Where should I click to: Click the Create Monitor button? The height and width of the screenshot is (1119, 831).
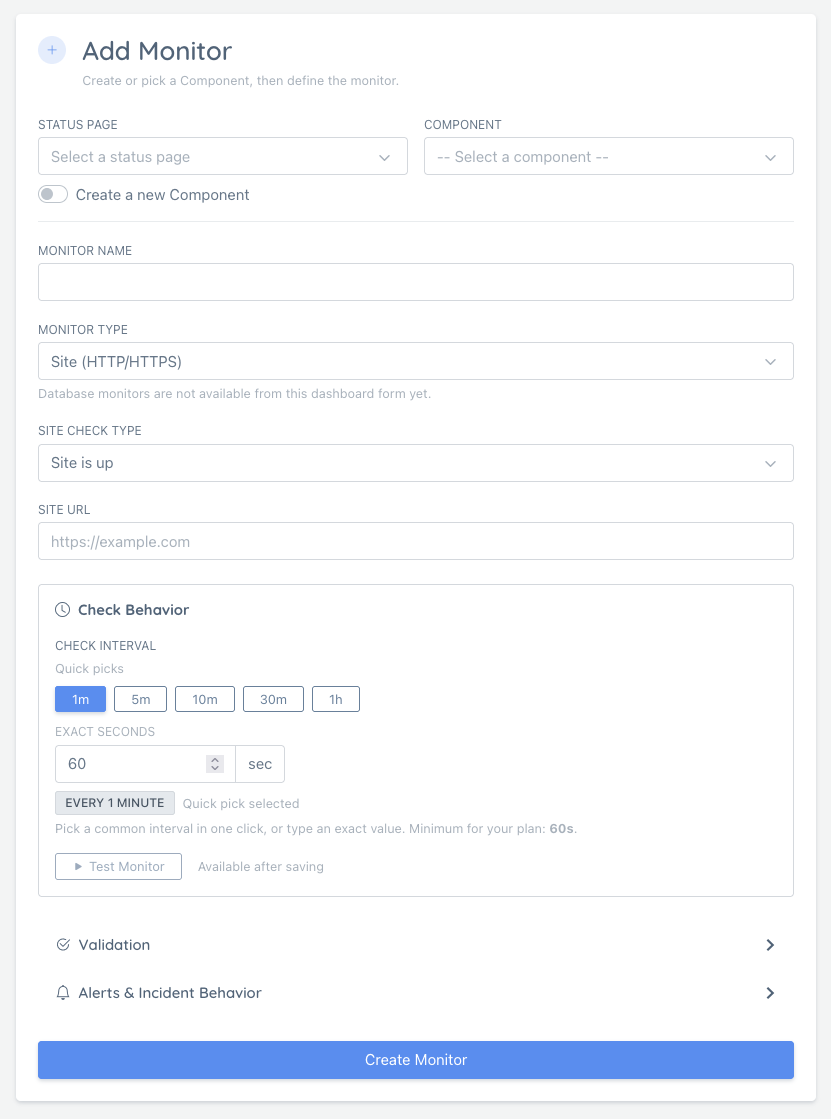coord(415,1059)
